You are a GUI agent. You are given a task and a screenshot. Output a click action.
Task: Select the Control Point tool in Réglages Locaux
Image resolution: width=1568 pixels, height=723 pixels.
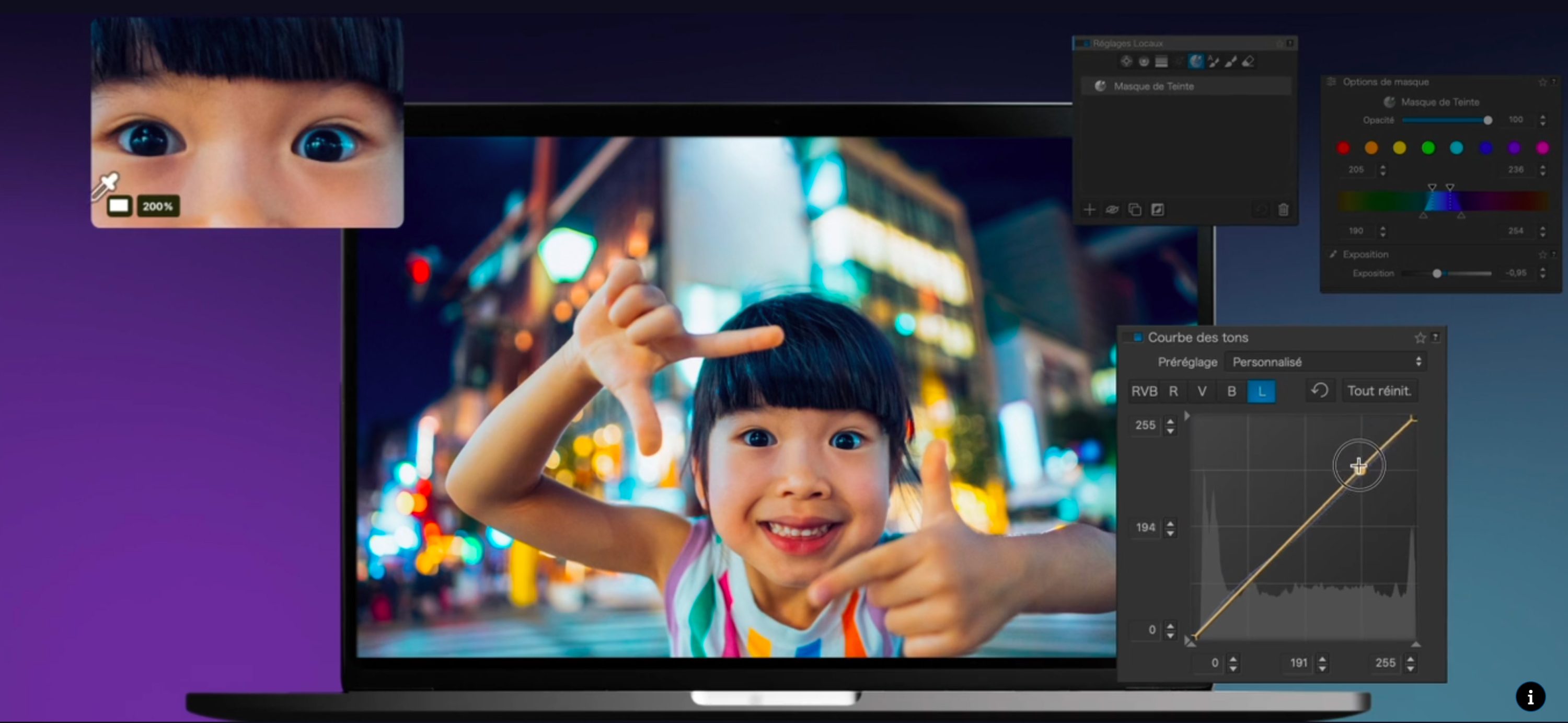coord(1126,62)
